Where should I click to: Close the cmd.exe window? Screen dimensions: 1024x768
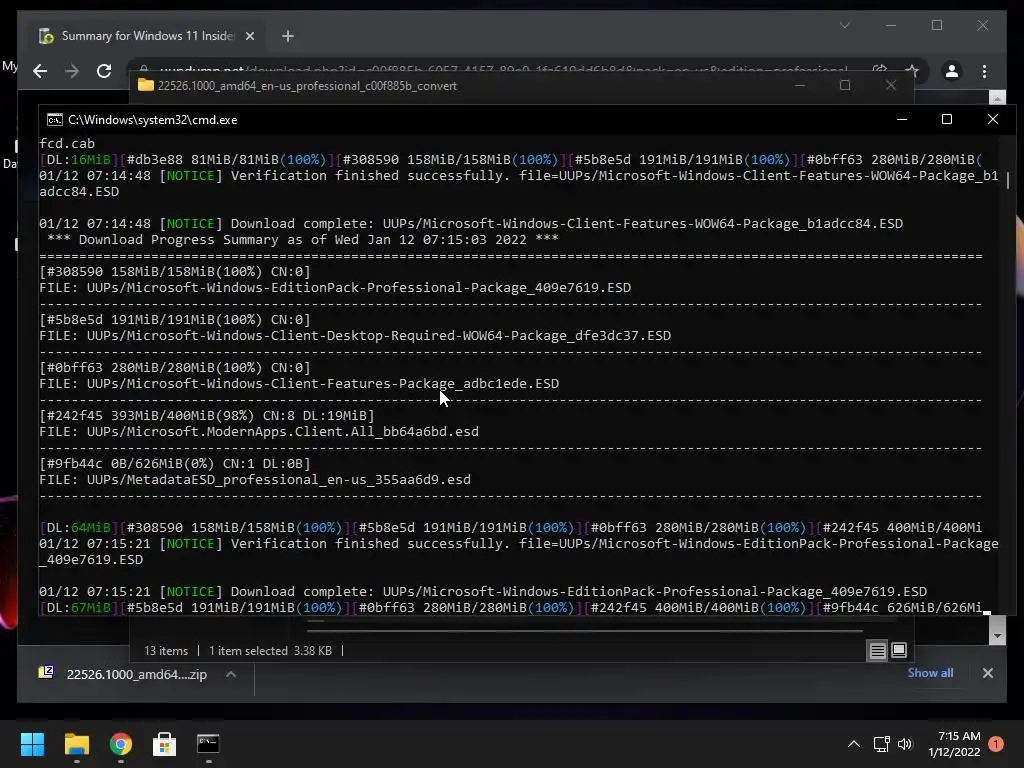click(993, 120)
